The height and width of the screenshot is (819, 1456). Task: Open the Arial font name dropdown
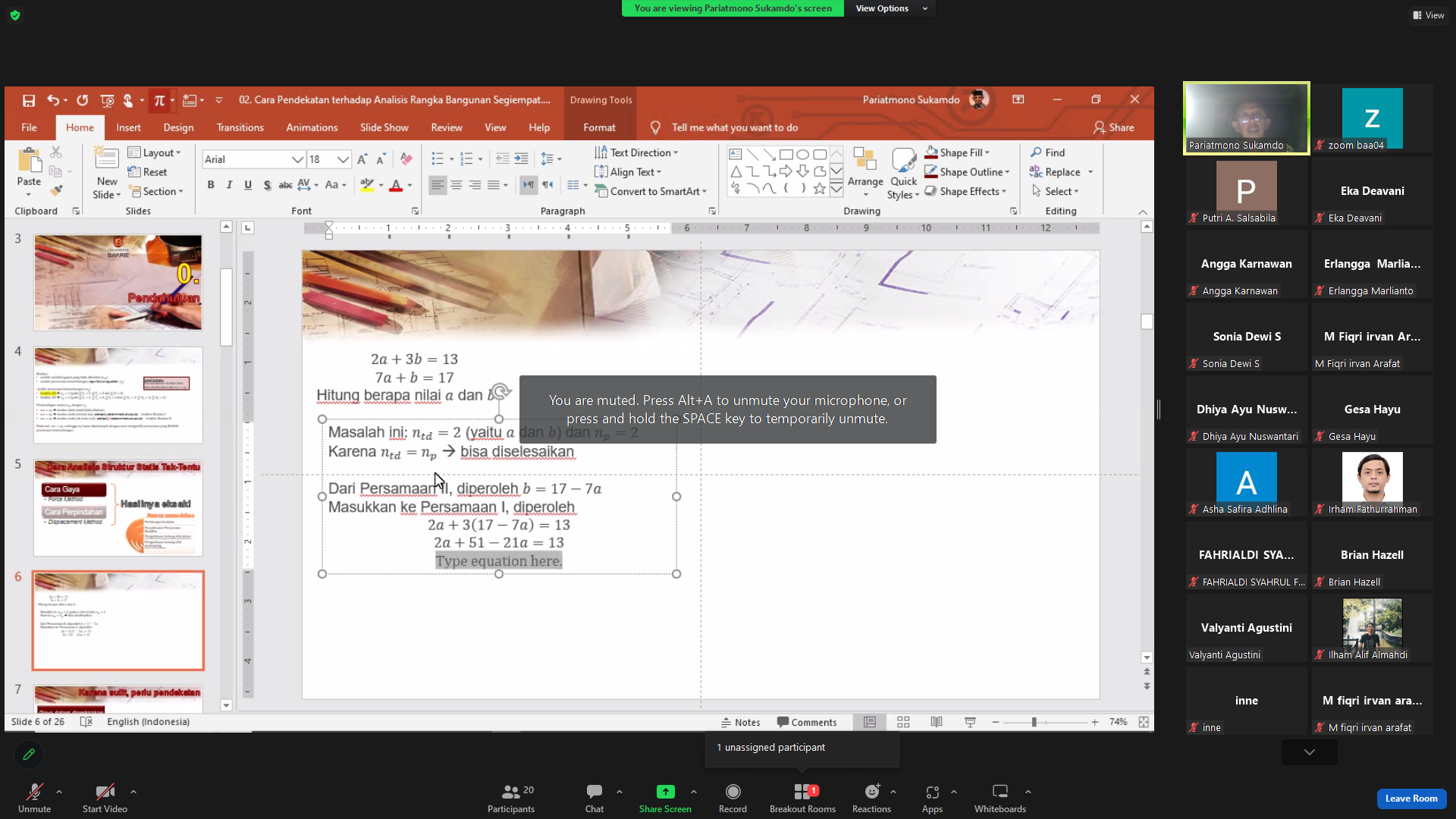click(298, 159)
